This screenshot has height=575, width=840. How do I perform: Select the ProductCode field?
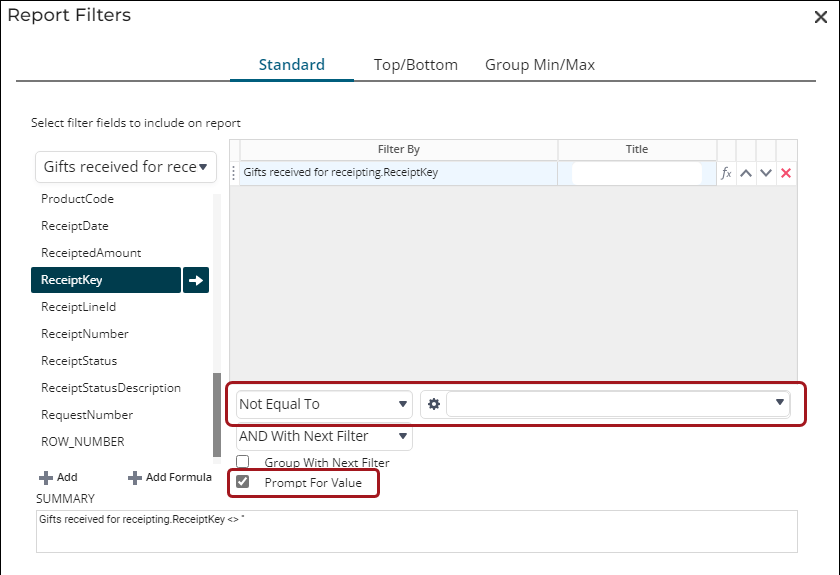[77, 199]
